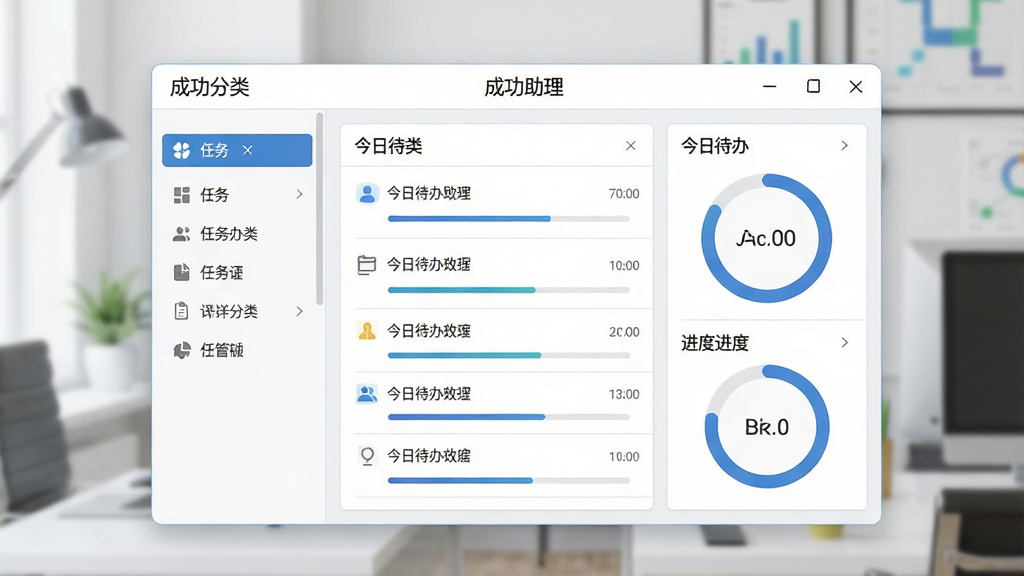Image resolution: width=1024 pixels, height=576 pixels.
Task: Click the clover icon in selected 任务 item
Action: pos(182,150)
